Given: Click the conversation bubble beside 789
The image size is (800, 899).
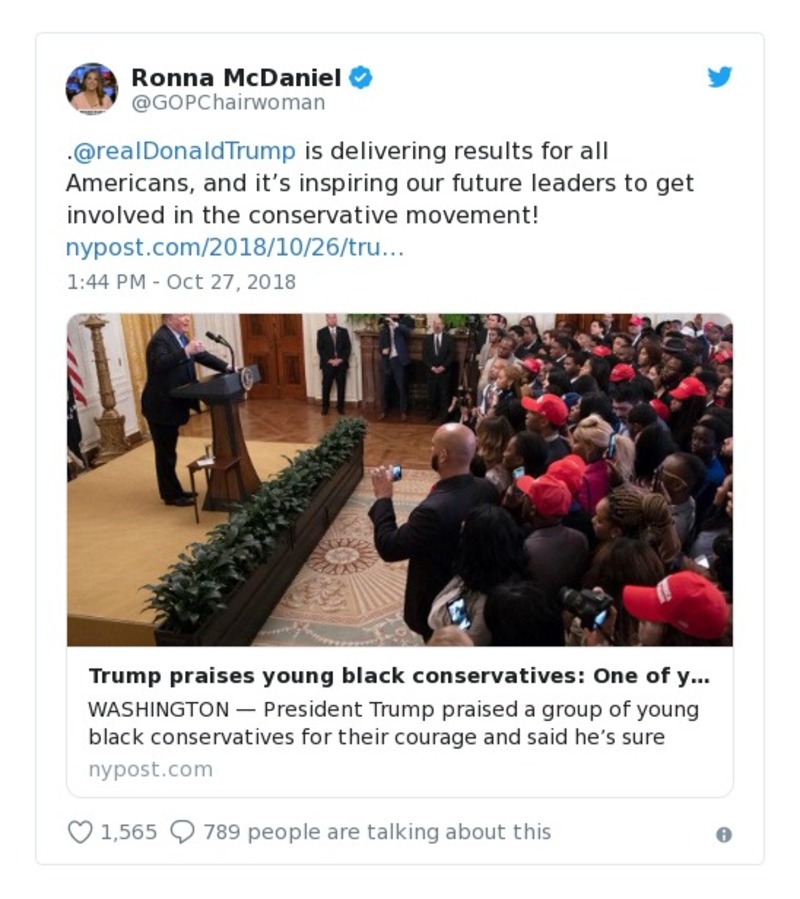Looking at the screenshot, I should [x=184, y=830].
